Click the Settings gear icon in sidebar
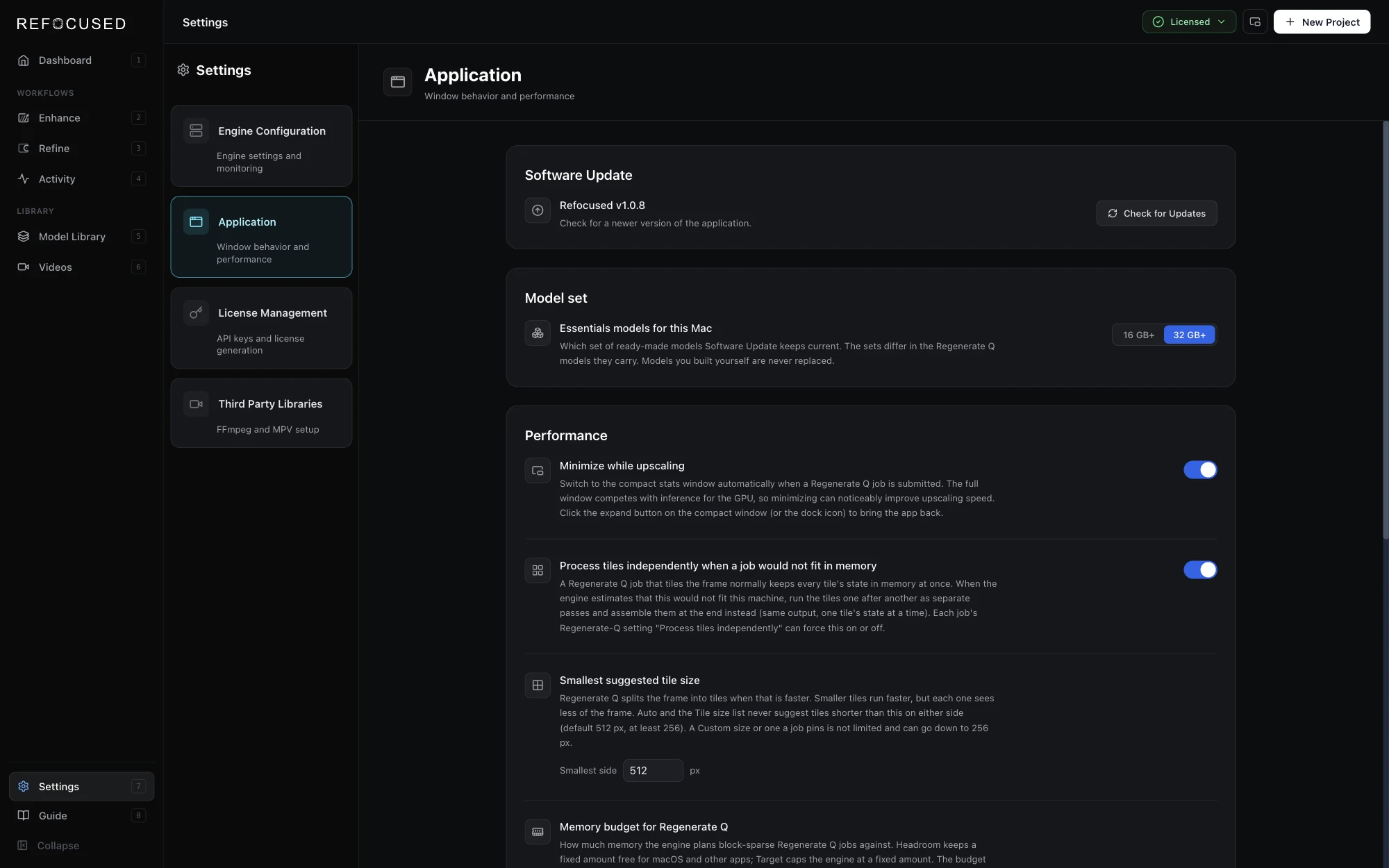The image size is (1389, 868). (24, 787)
